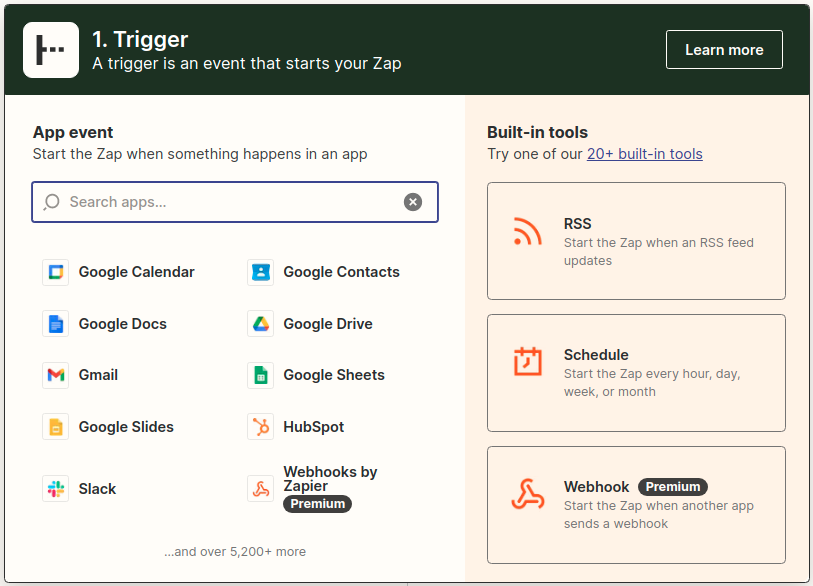Select the HubSpot app label
The image size is (813, 586).
coord(314,427)
